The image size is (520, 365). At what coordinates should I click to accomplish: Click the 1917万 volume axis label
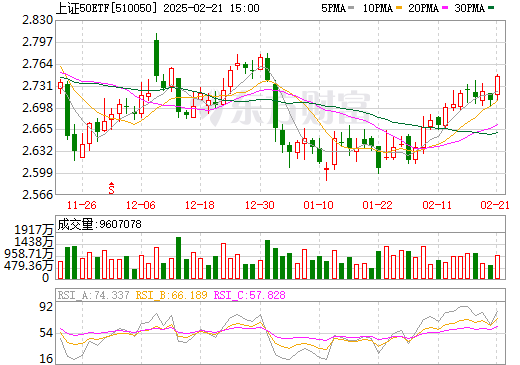click(34, 229)
